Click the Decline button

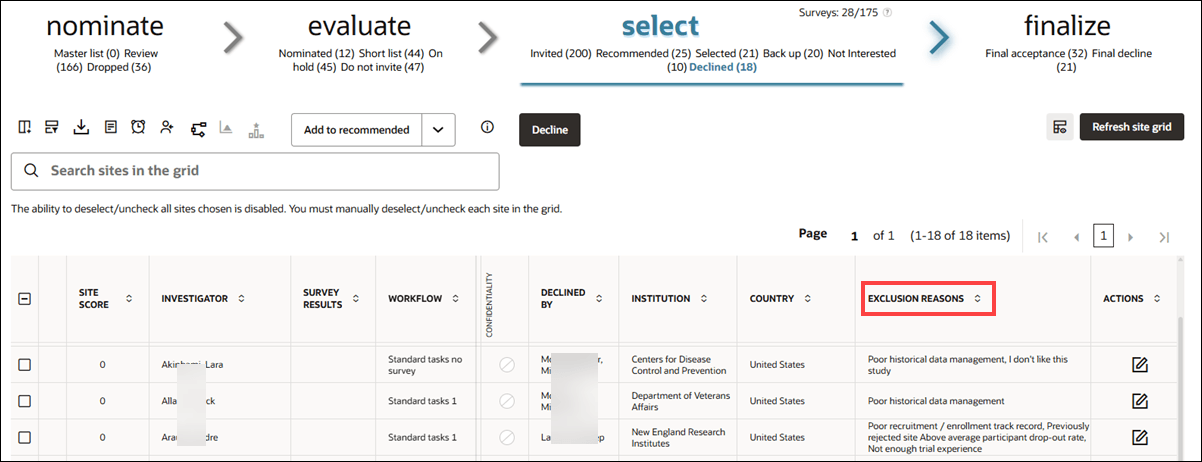tap(549, 130)
